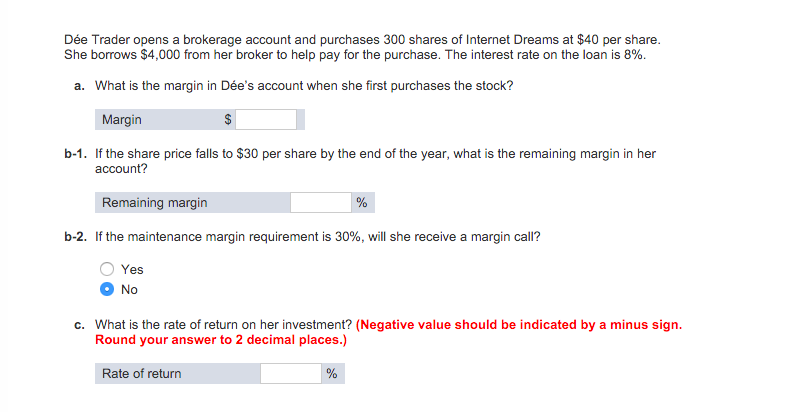Select the Yes radio button
Screen dimensions: 787x412
pos(107,269)
